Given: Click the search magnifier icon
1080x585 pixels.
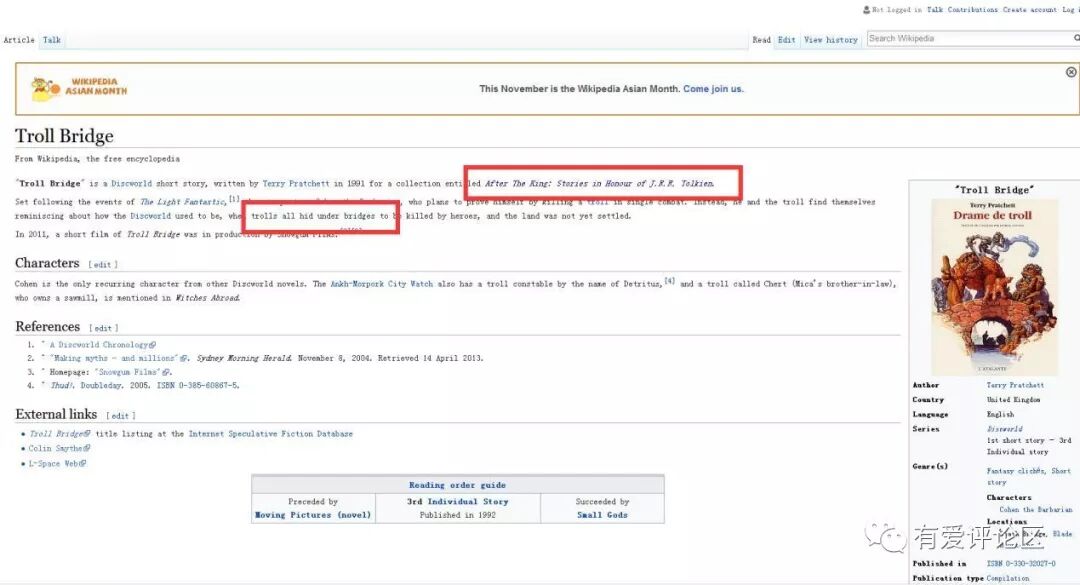Looking at the screenshot, I should point(1077,39).
